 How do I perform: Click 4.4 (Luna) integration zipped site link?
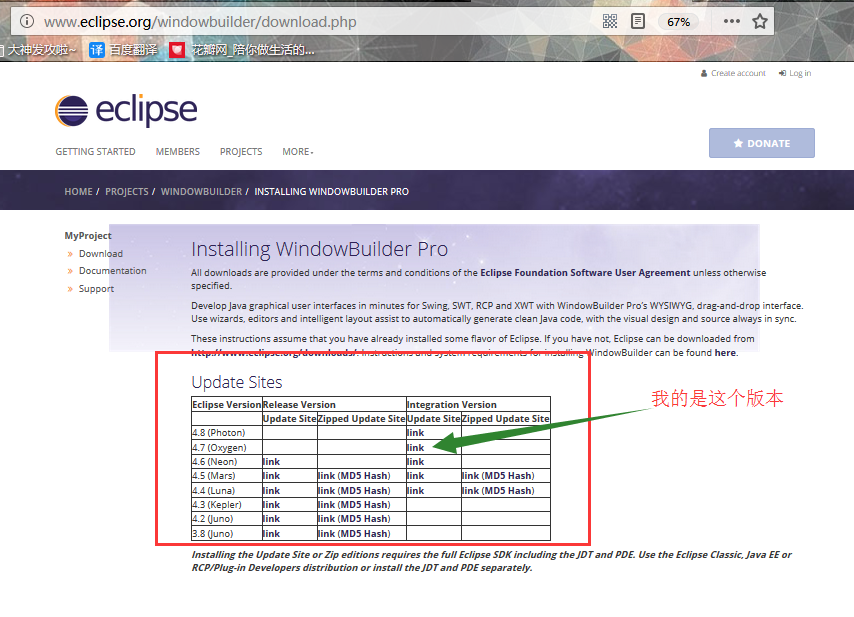[470, 491]
